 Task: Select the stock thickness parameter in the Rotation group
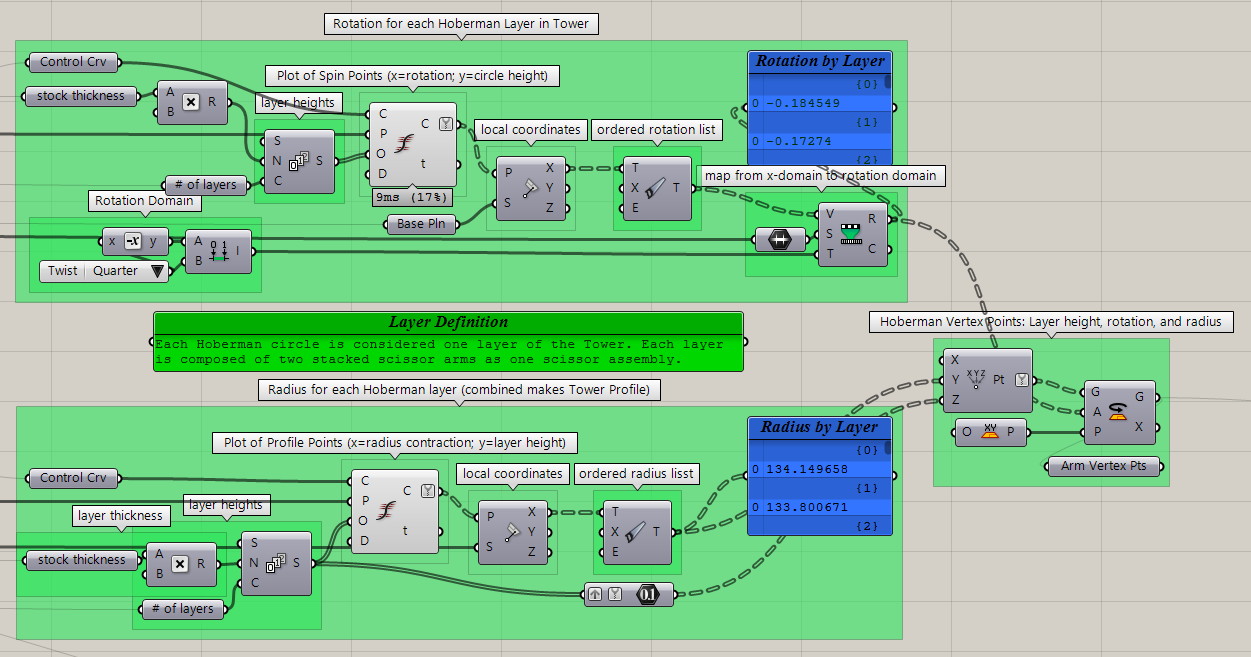point(80,96)
